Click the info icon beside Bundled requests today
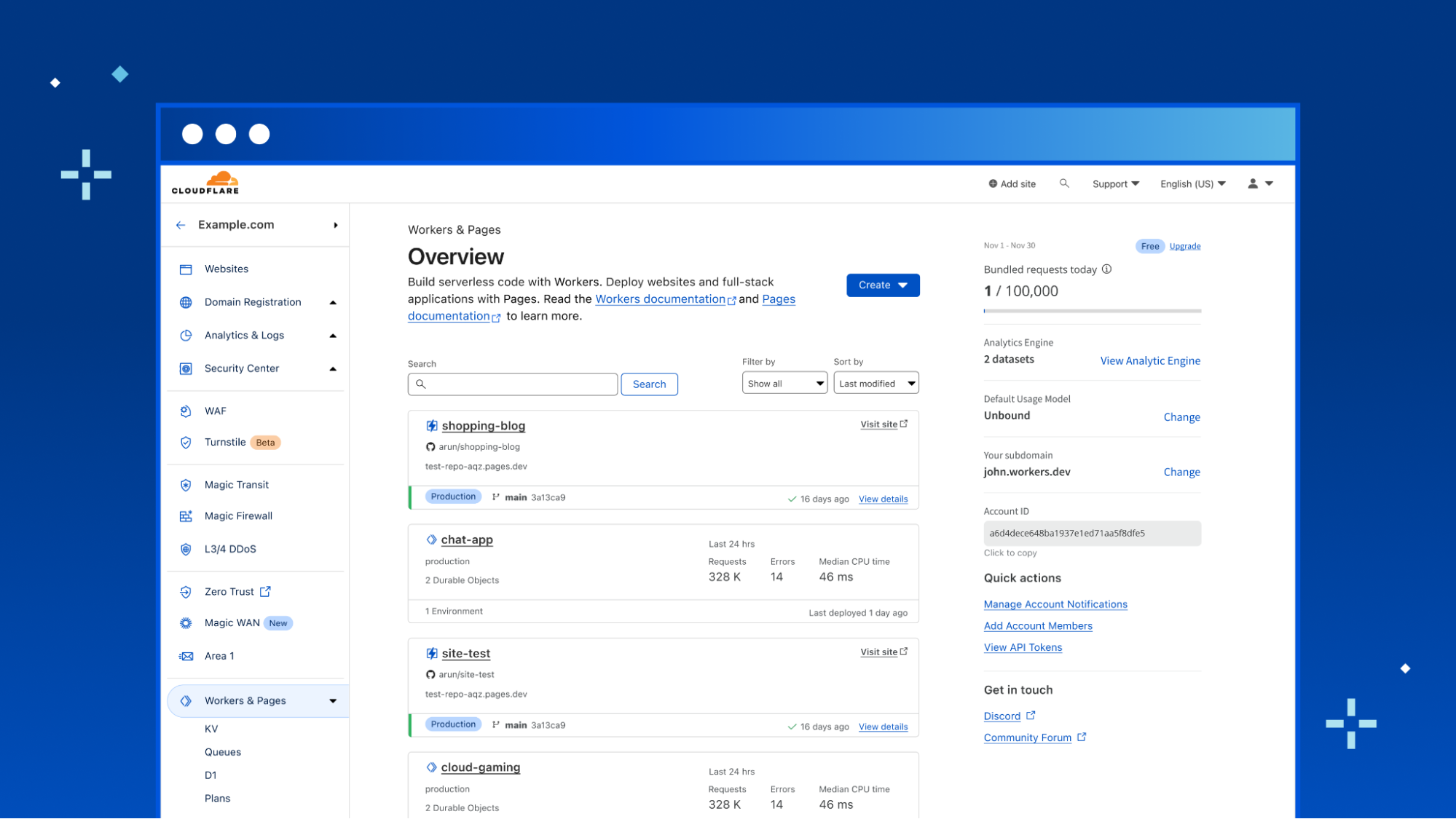This screenshot has height=819, width=1456. [x=1106, y=269]
